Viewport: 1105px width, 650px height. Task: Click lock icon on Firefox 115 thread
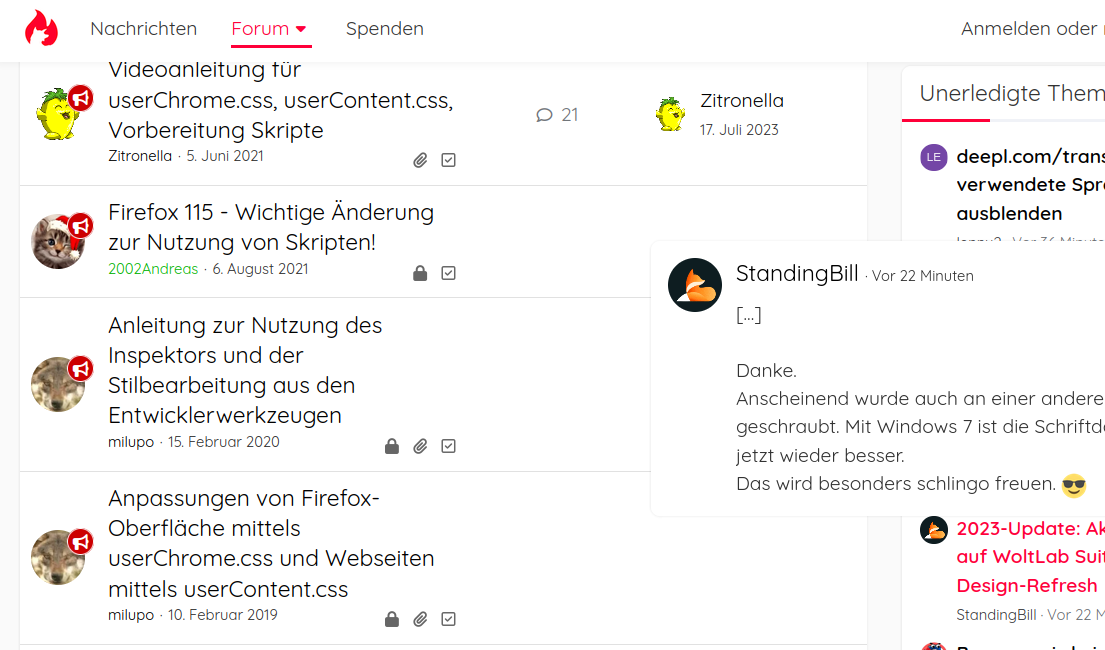click(x=421, y=273)
